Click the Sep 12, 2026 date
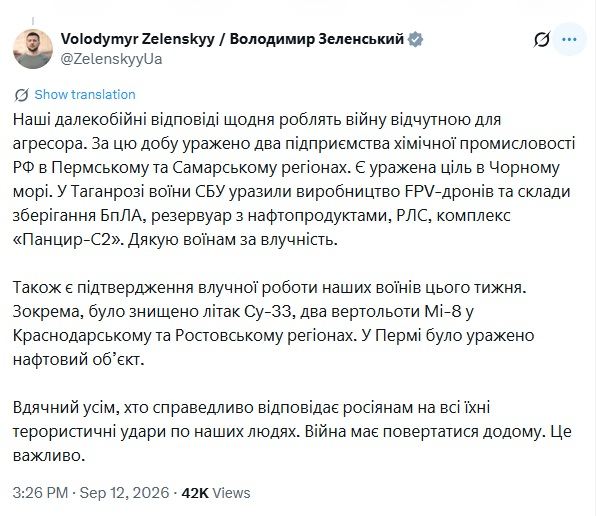The width and height of the screenshot is (597, 516). 124,493
